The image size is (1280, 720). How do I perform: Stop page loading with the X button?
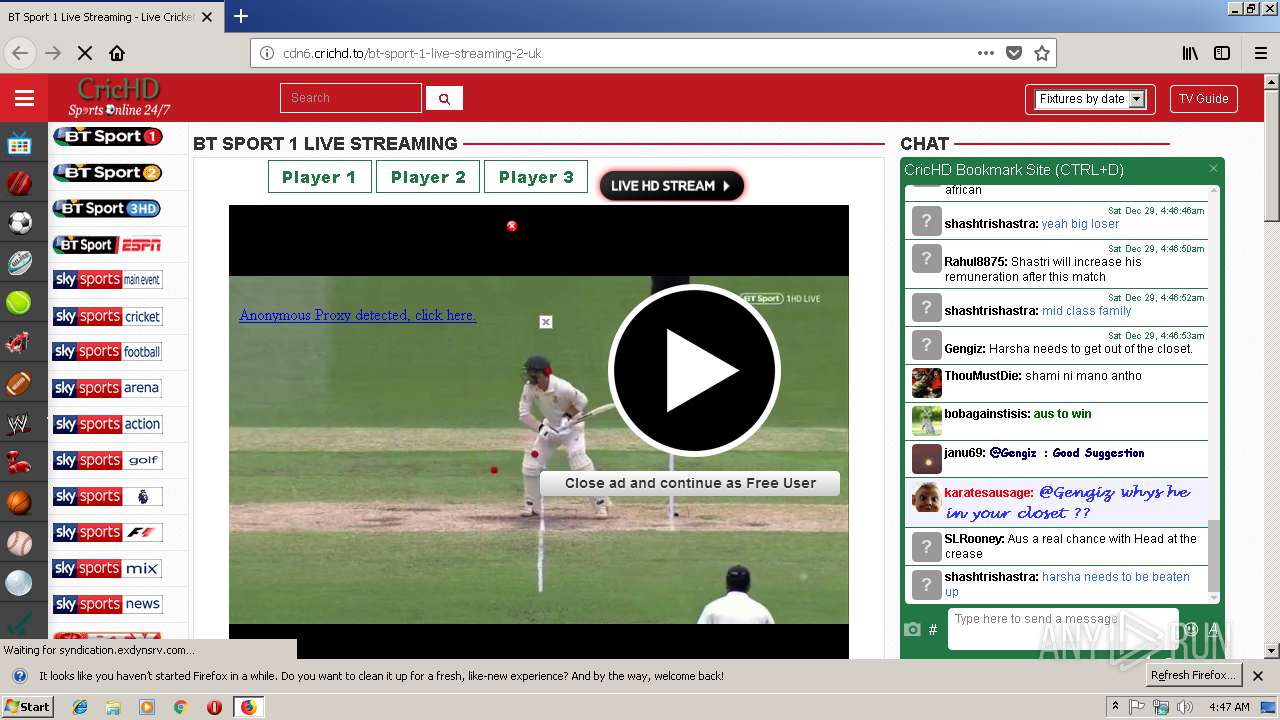point(84,53)
